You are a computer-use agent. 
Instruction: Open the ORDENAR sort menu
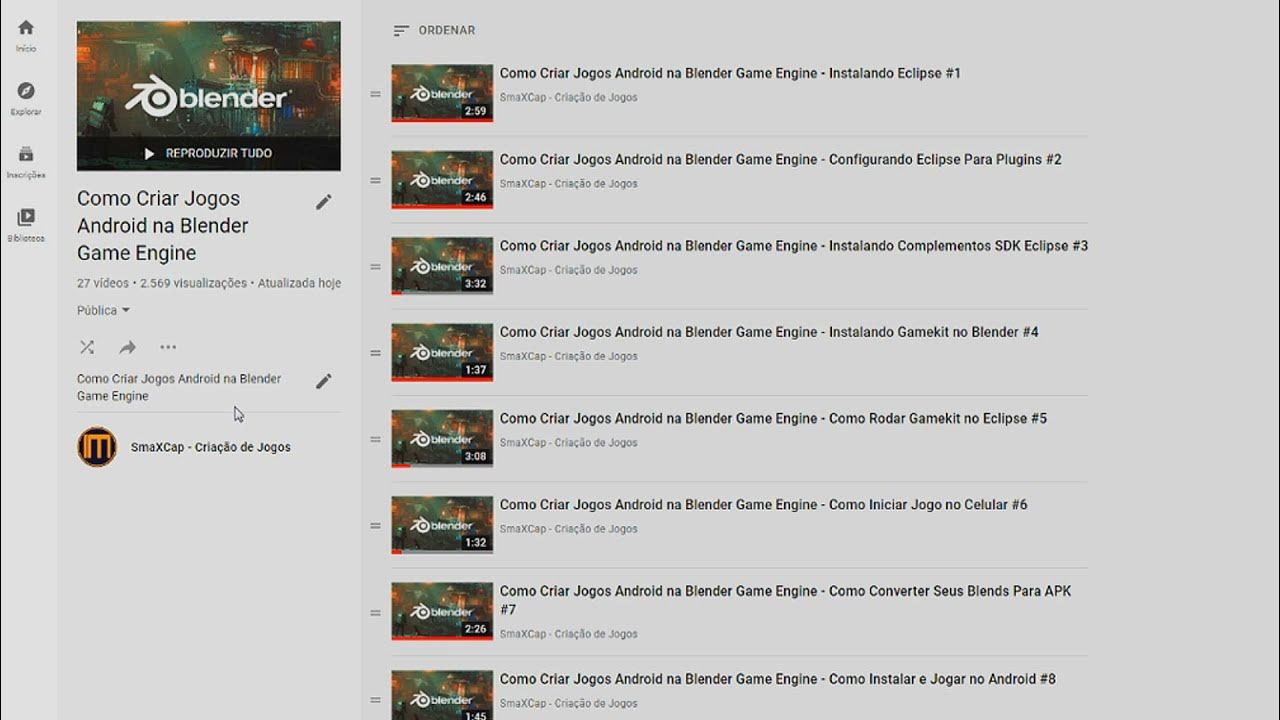tap(434, 31)
